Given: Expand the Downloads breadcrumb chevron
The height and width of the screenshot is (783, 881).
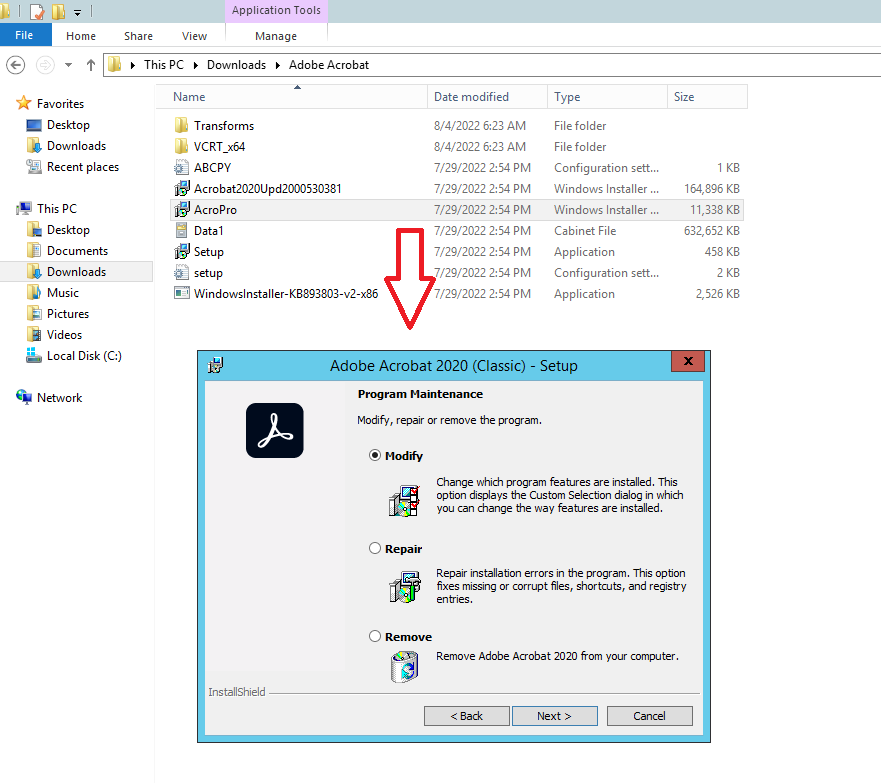Looking at the screenshot, I should pos(278,65).
